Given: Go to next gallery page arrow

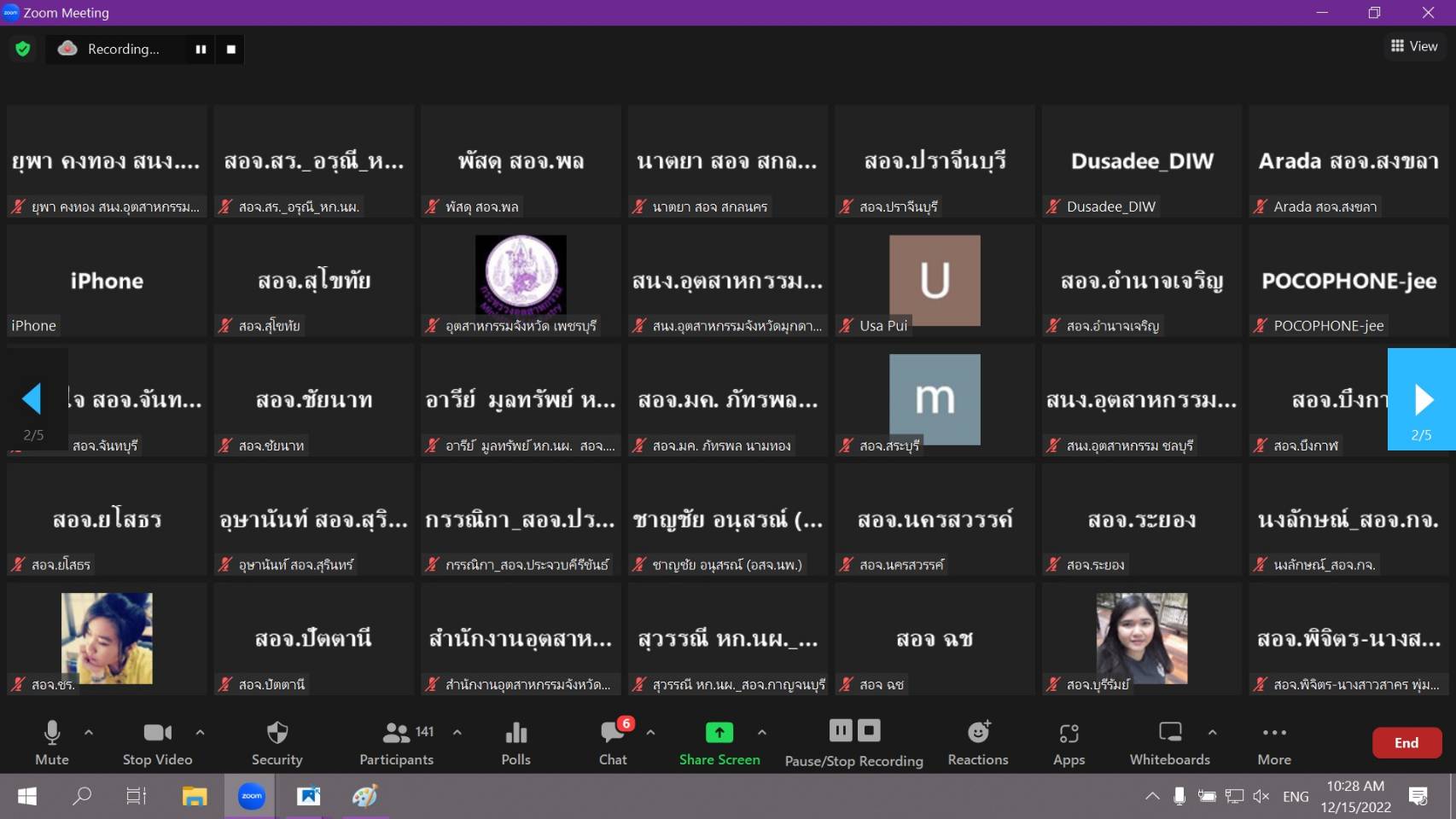Looking at the screenshot, I should point(1422,399).
